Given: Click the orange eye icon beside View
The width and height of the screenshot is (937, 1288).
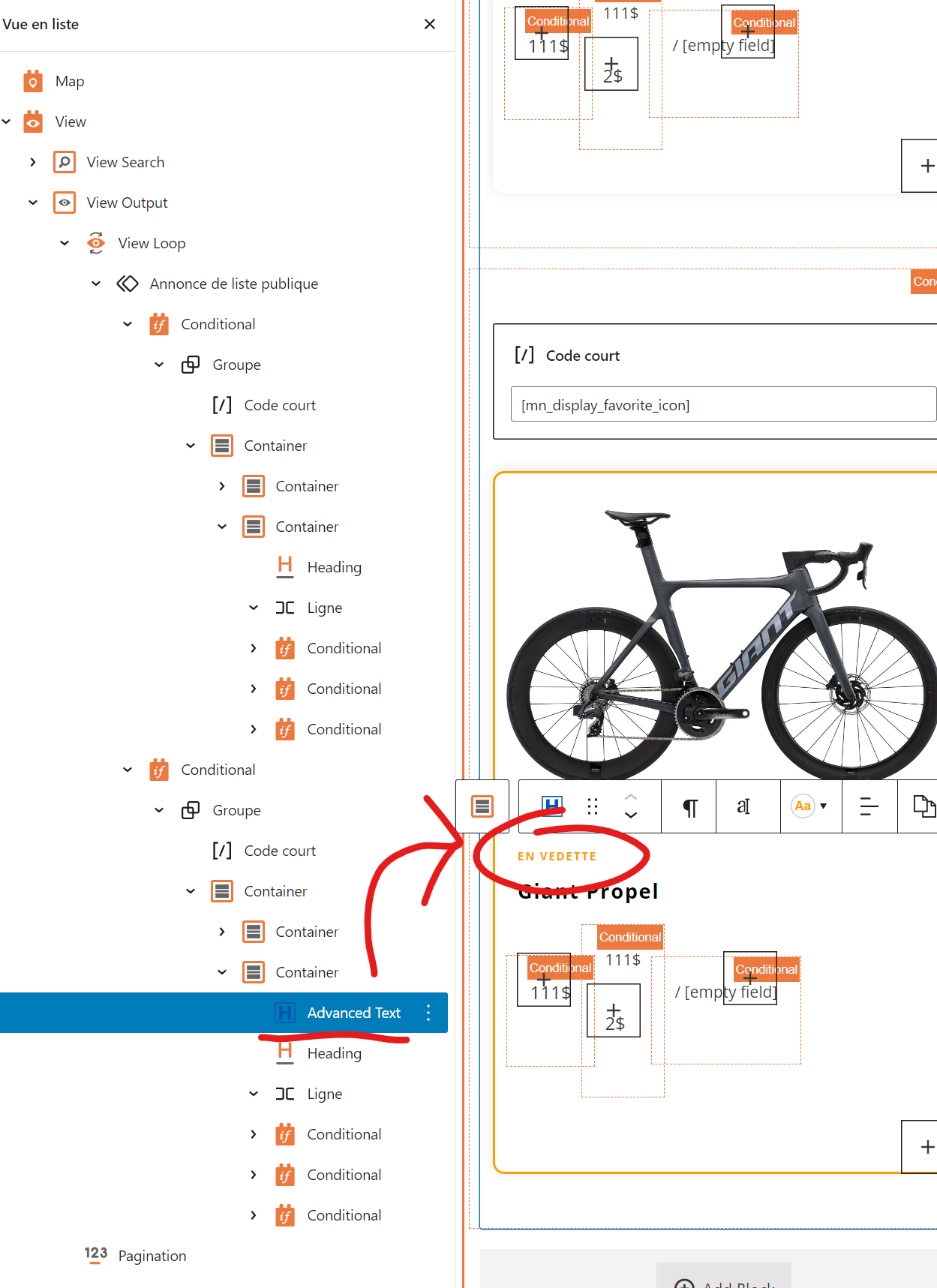Looking at the screenshot, I should tap(33, 122).
